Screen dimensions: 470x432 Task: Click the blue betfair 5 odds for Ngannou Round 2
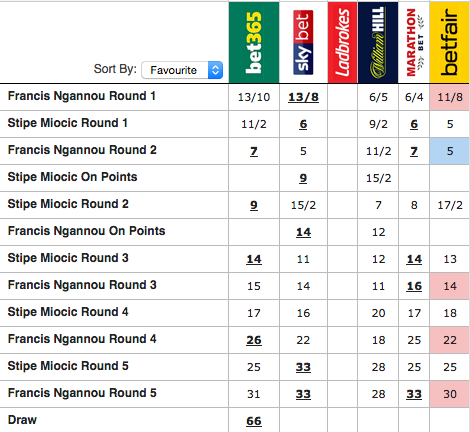coord(449,151)
